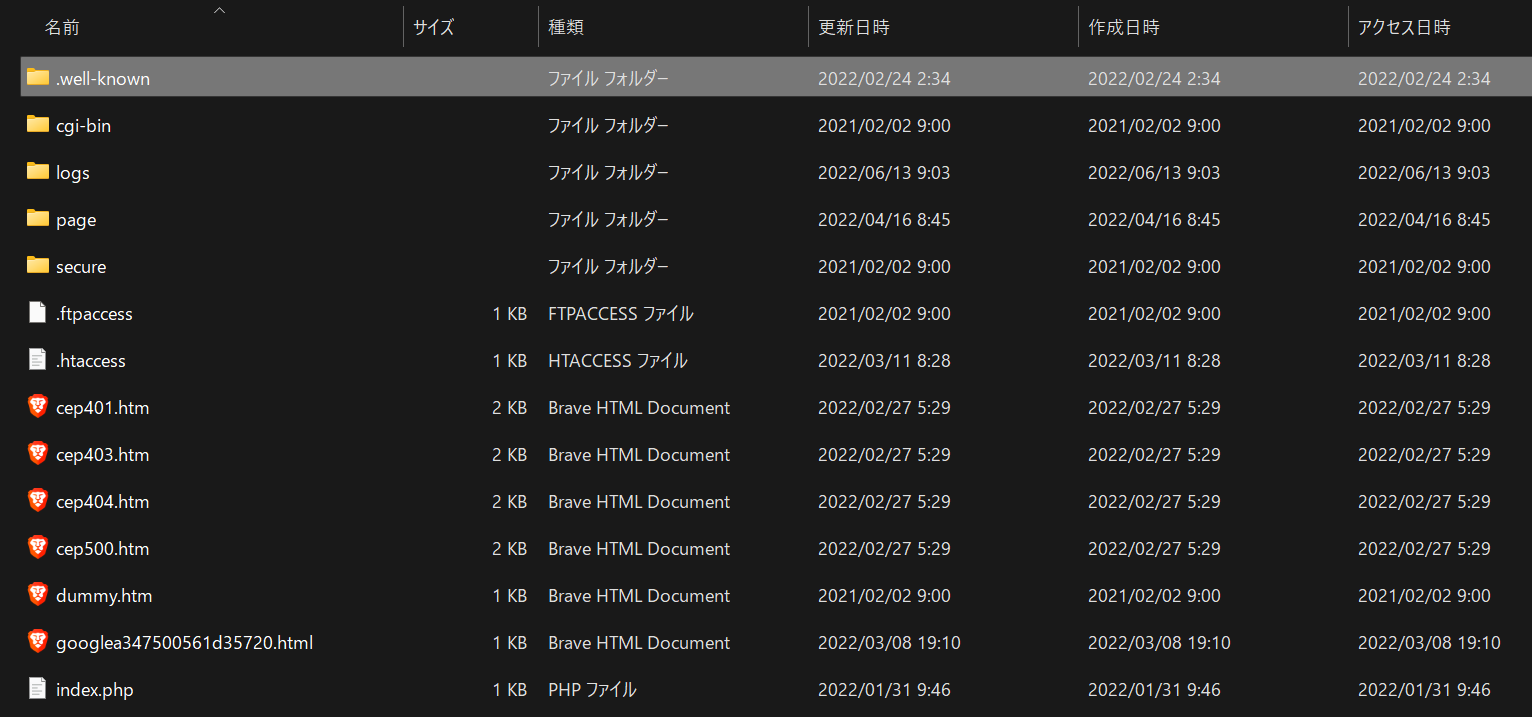Select the secure folder icon
Viewport: 1532px width, 717px height.
click(38, 265)
